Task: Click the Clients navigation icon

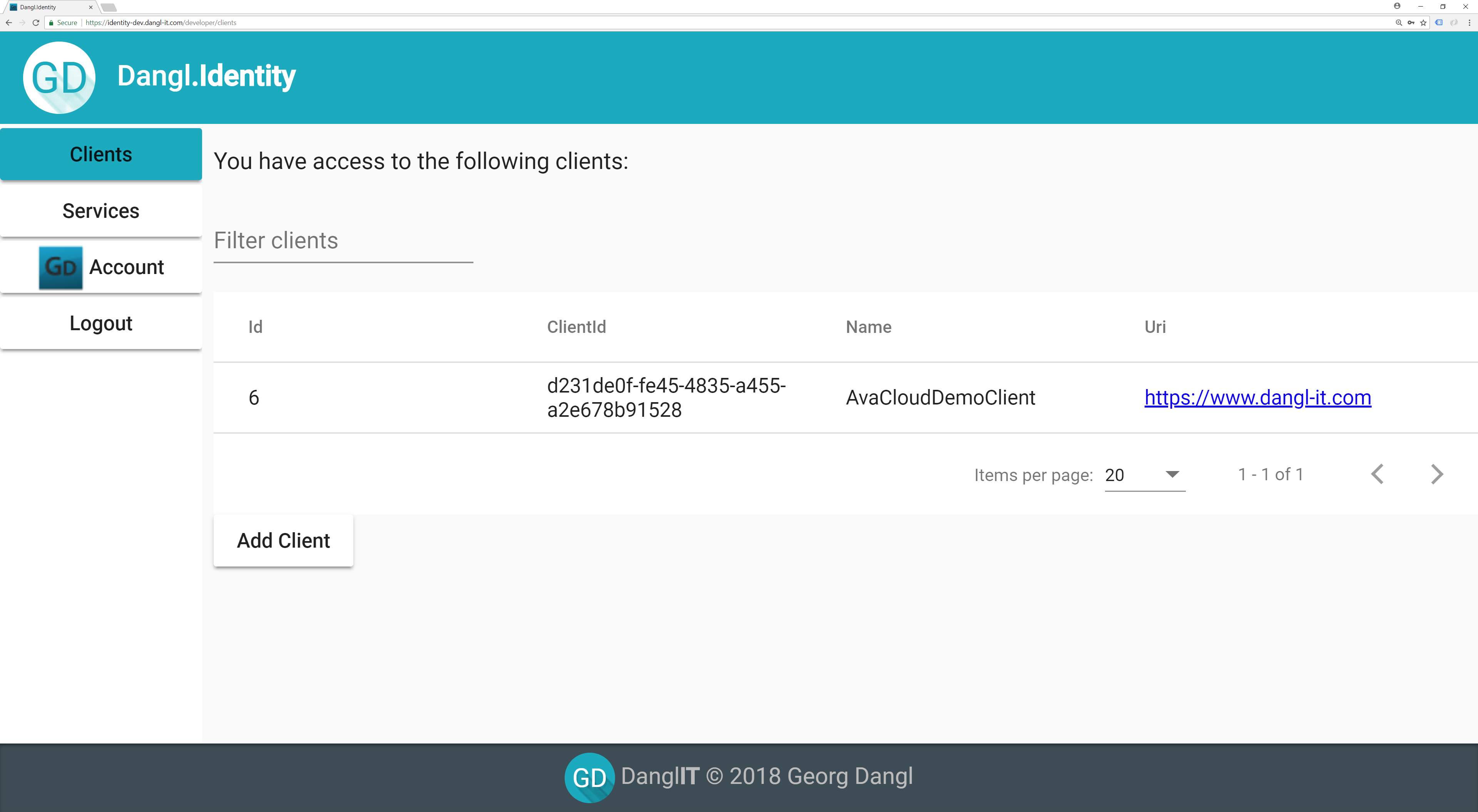Action: 100,153
